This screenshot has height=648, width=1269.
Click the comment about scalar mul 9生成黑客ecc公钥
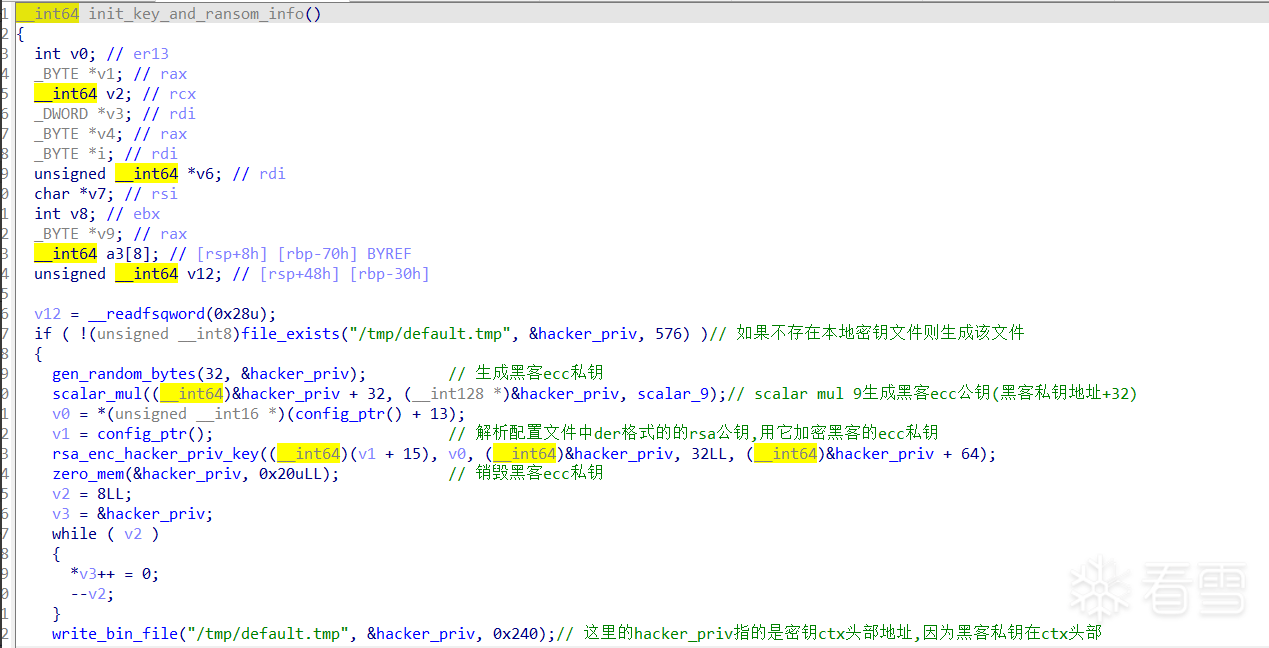pyautogui.click(x=933, y=394)
